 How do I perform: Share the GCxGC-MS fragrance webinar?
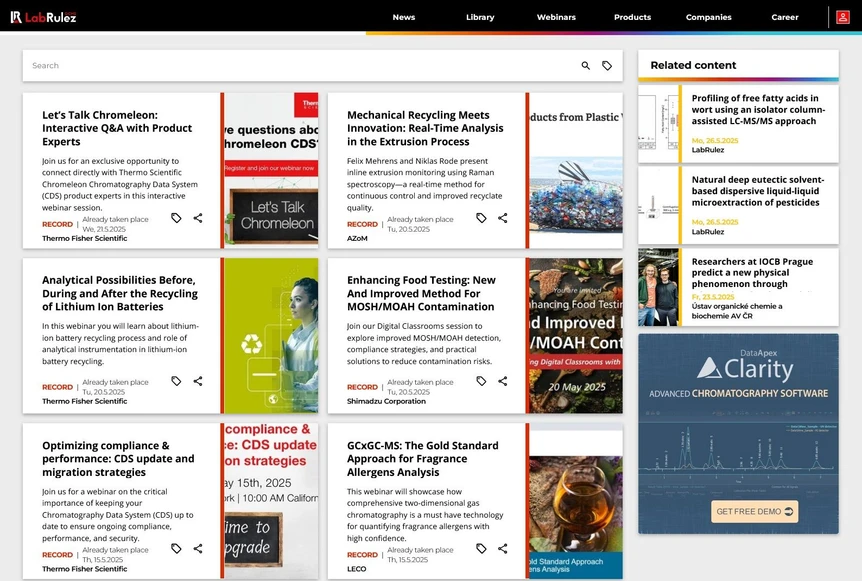click(502, 549)
